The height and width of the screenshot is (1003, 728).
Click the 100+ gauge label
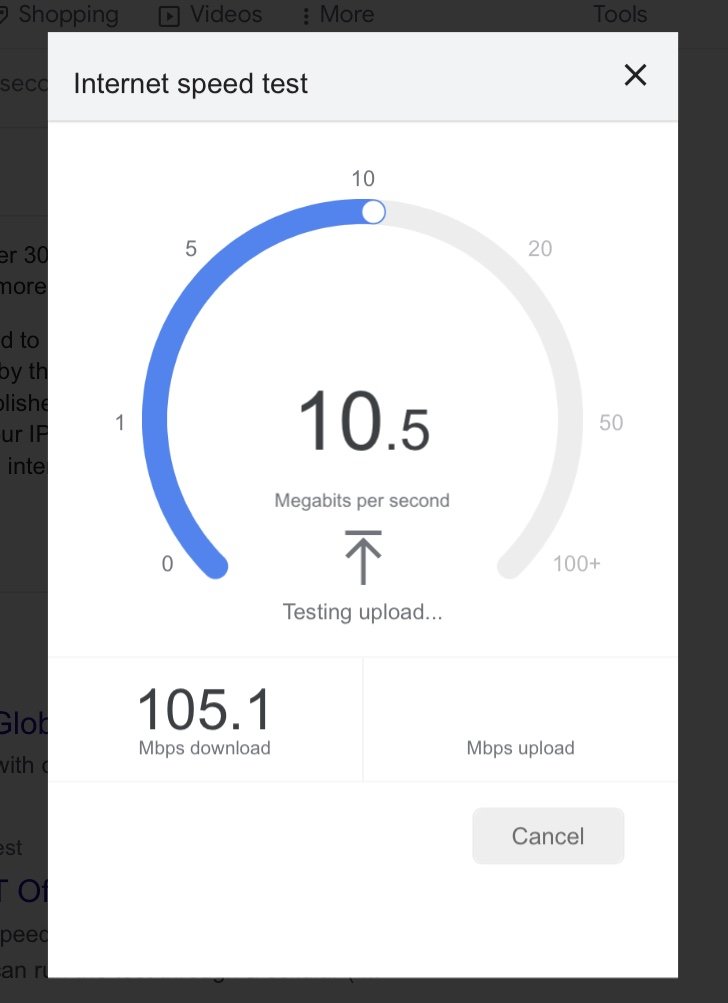pyautogui.click(x=576, y=564)
